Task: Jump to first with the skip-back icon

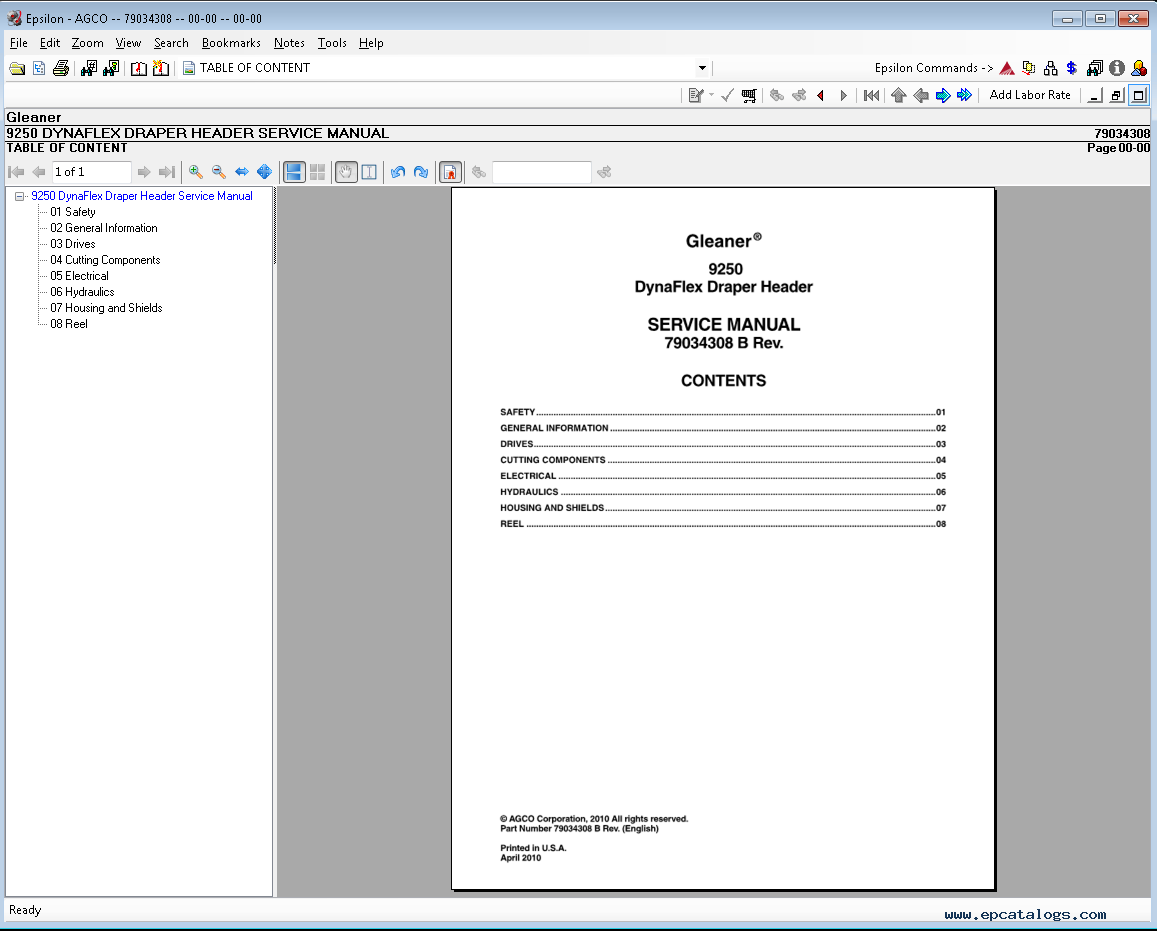Action: [871, 95]
